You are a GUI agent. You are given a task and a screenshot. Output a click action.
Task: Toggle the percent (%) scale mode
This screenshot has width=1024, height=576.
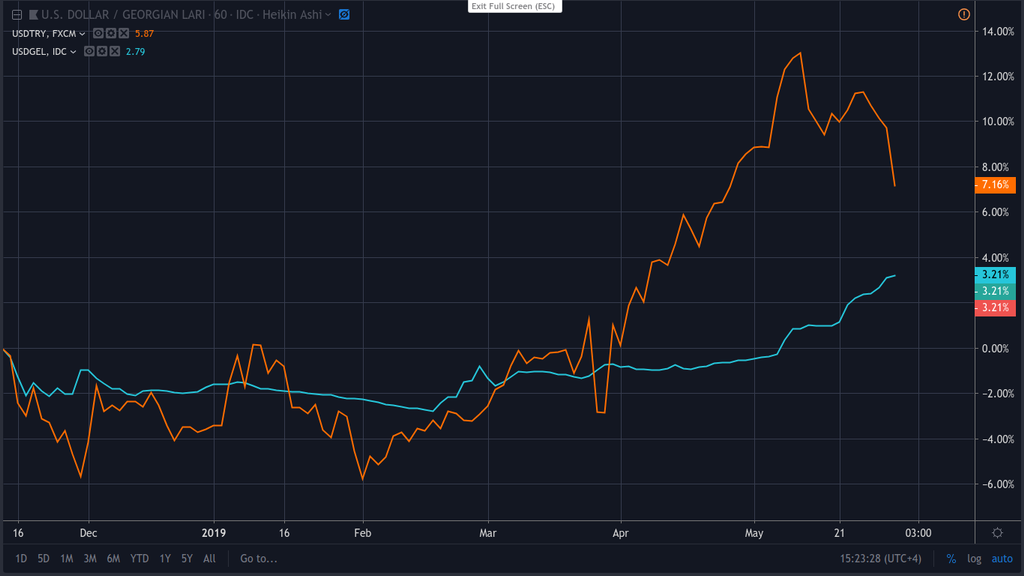951,558
